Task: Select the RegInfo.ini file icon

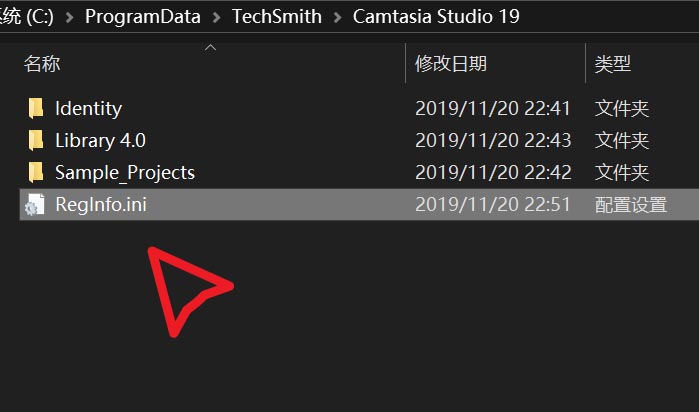Action: 36,205
